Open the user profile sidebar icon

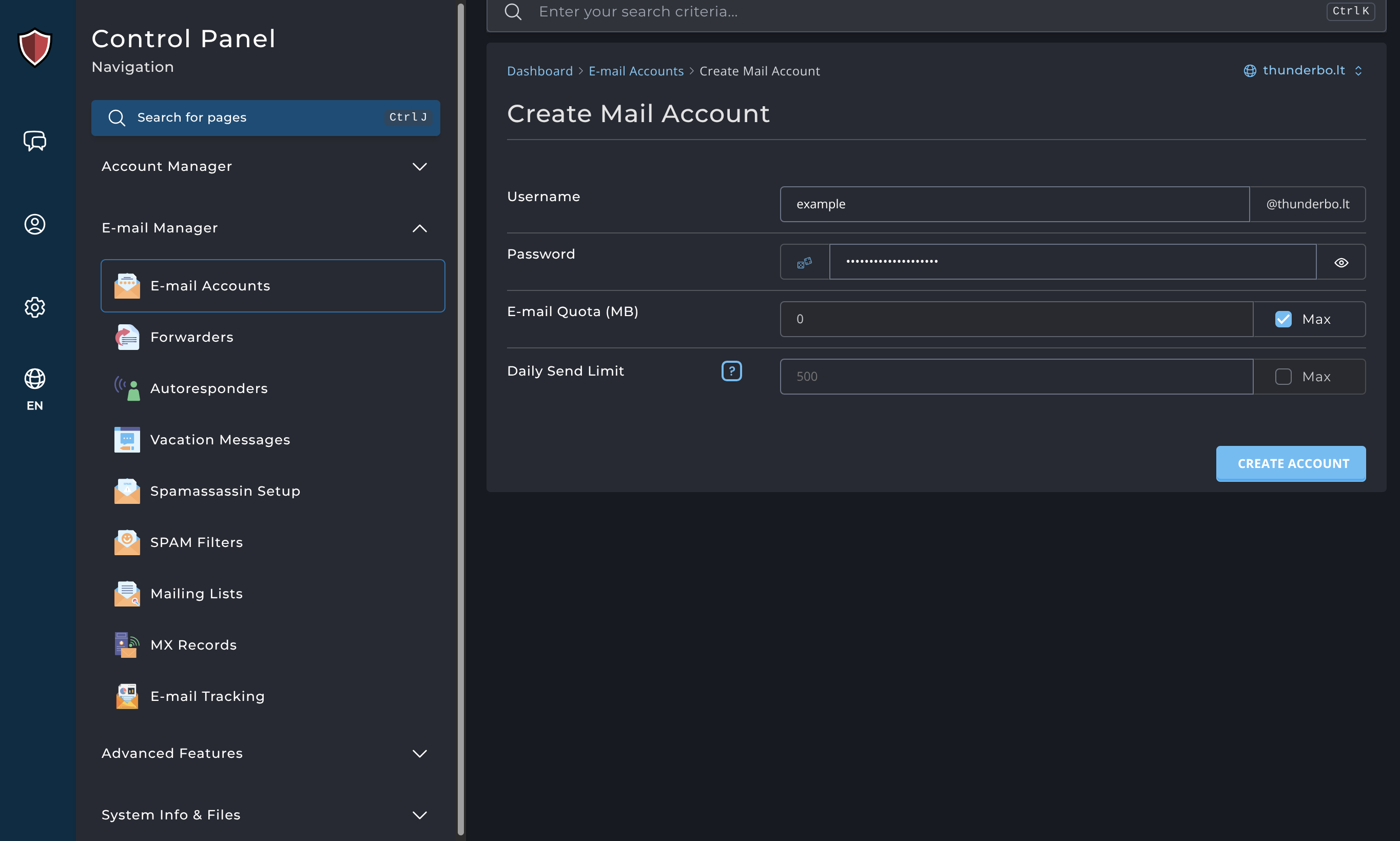(x=34, y=224)
